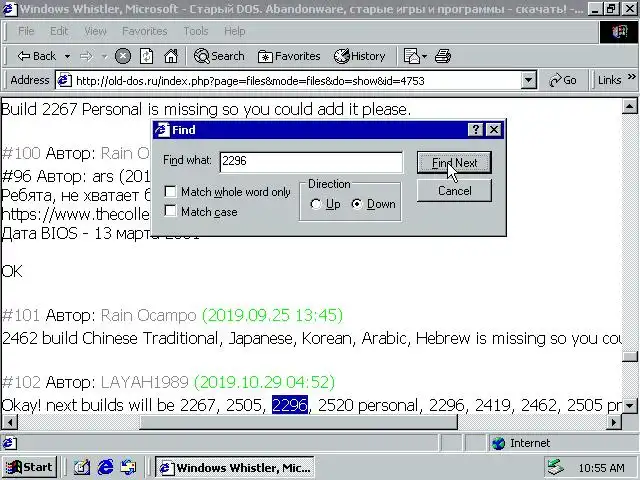Stop loading with the Stop icon
The width and height of the screenshot is (640, 480).
[x=122, y=56]
